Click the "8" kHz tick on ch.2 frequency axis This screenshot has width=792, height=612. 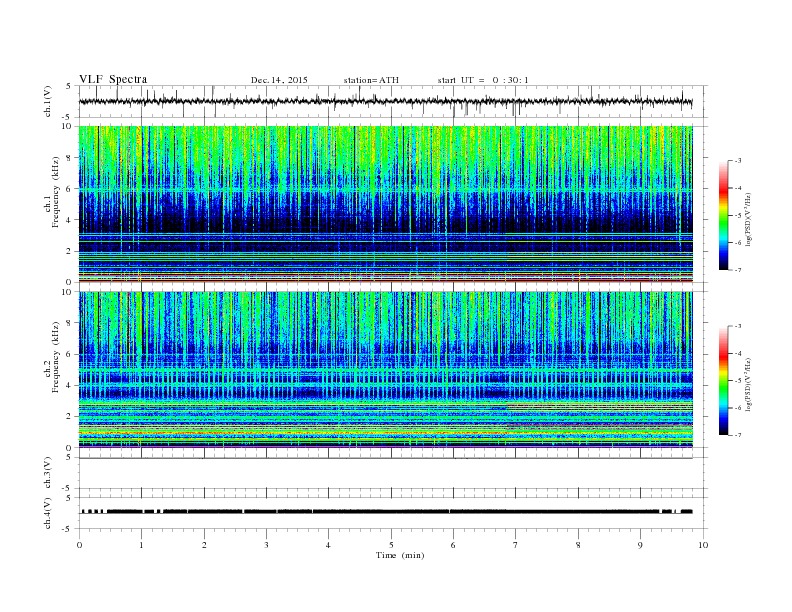tap(69, 323)
